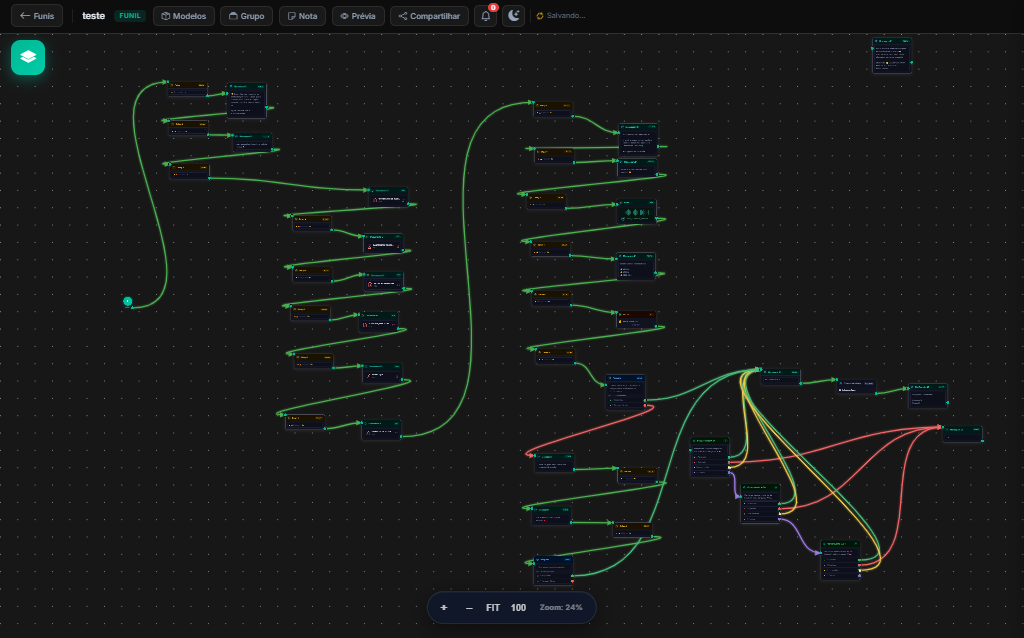Select the funnel name 'teste'

point(93,16)
